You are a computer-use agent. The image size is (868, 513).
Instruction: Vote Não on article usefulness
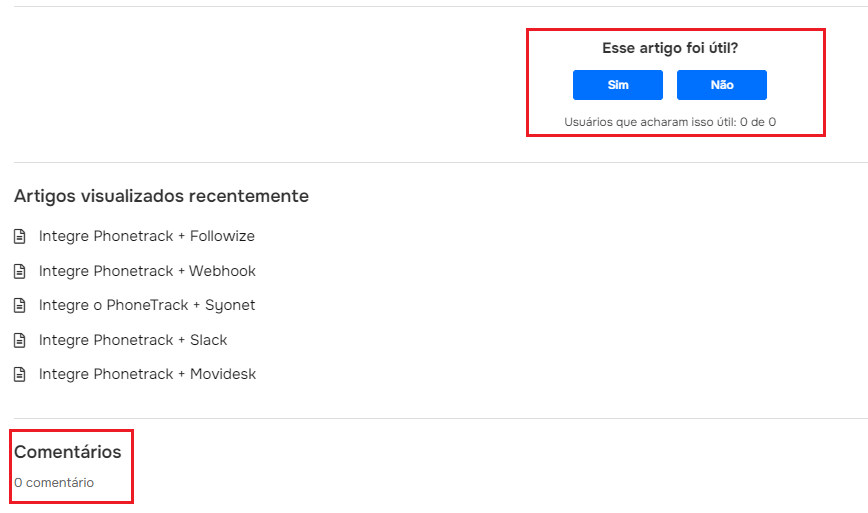[722, 85]
